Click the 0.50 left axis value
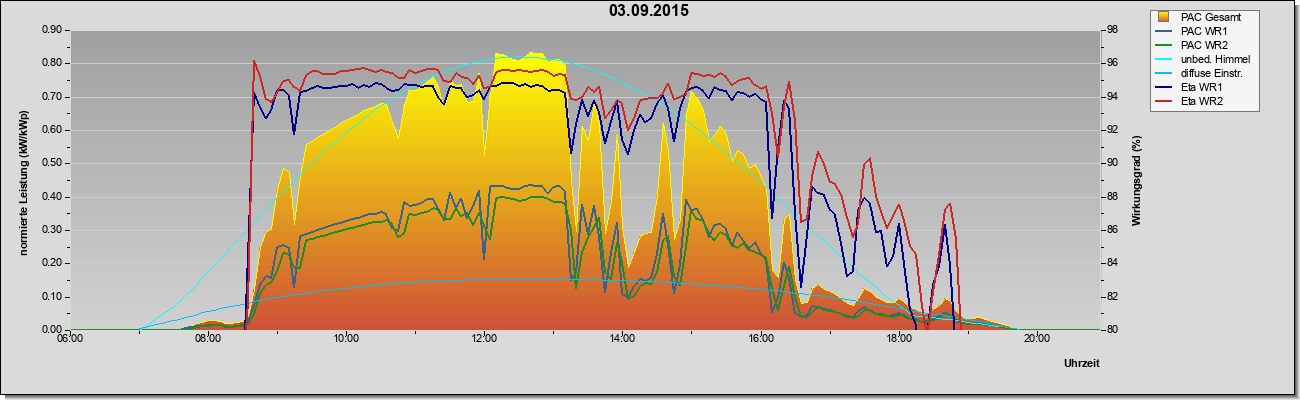This screenshot has height=400, width=1300. [52, 163]
